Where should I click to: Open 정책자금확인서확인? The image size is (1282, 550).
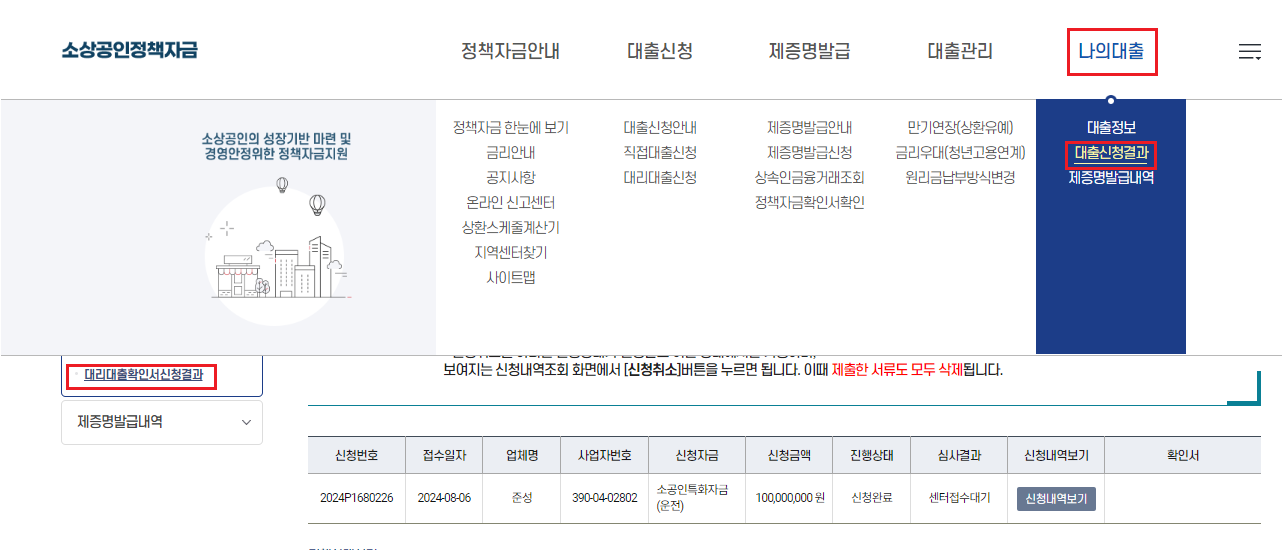coord(810,203)
